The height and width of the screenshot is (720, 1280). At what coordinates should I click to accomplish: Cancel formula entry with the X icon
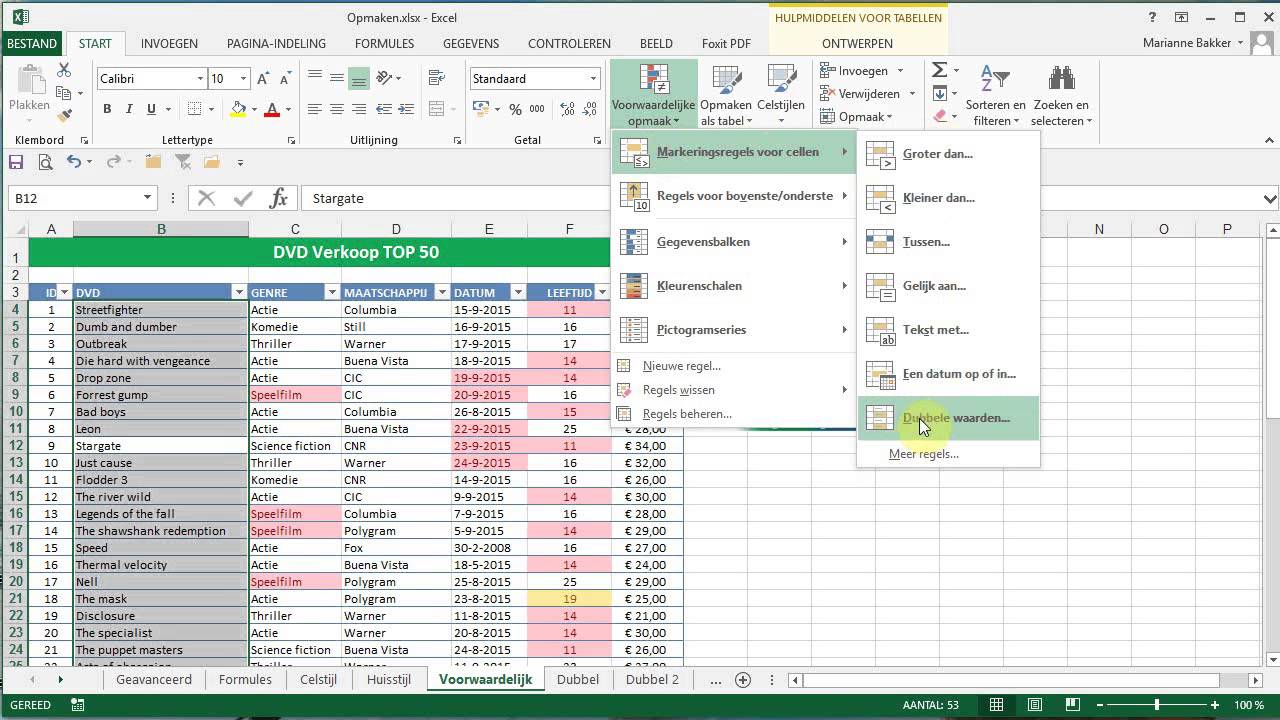pos(206,198)
